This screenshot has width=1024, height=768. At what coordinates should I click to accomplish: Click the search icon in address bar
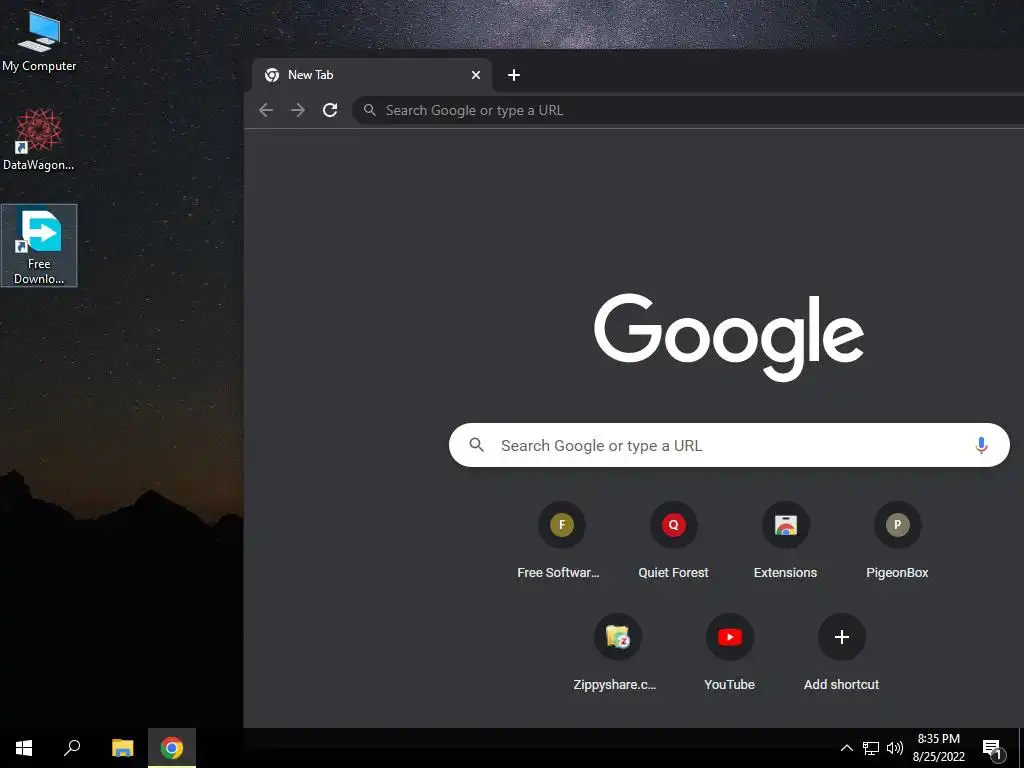tap(370, 110)
